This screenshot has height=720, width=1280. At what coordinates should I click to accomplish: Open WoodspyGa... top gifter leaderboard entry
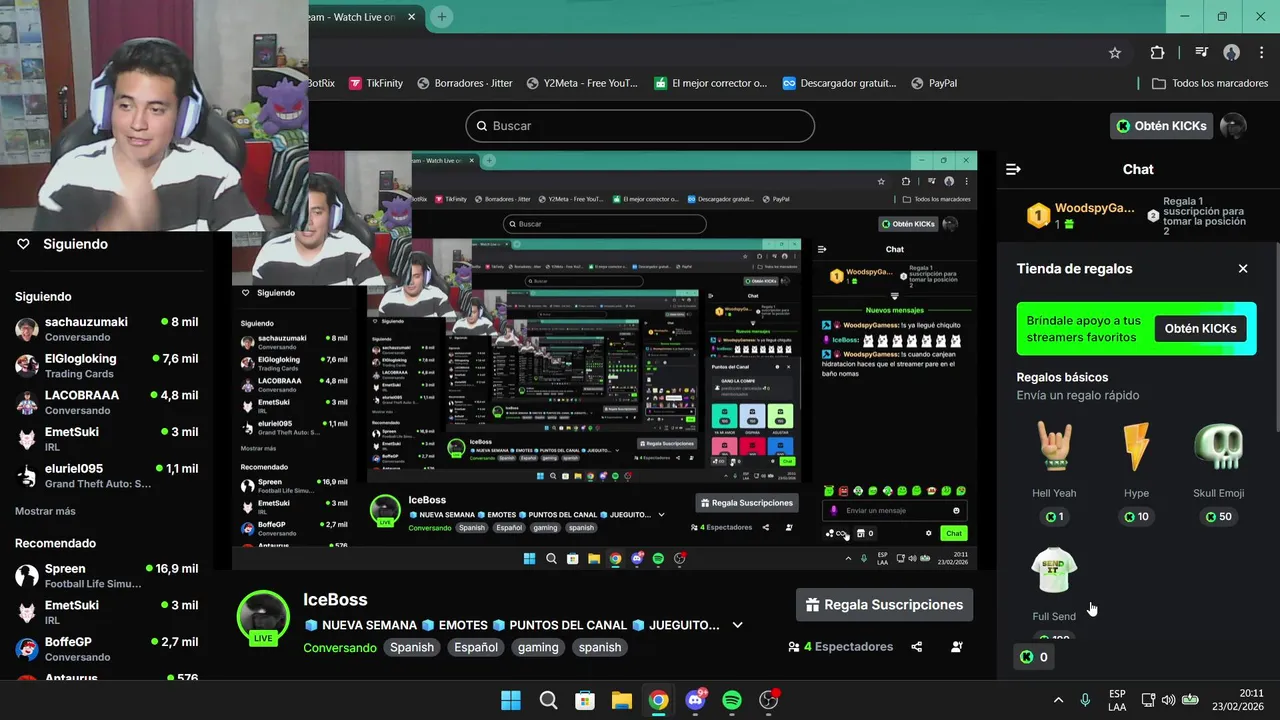[x=1081, y=215]
